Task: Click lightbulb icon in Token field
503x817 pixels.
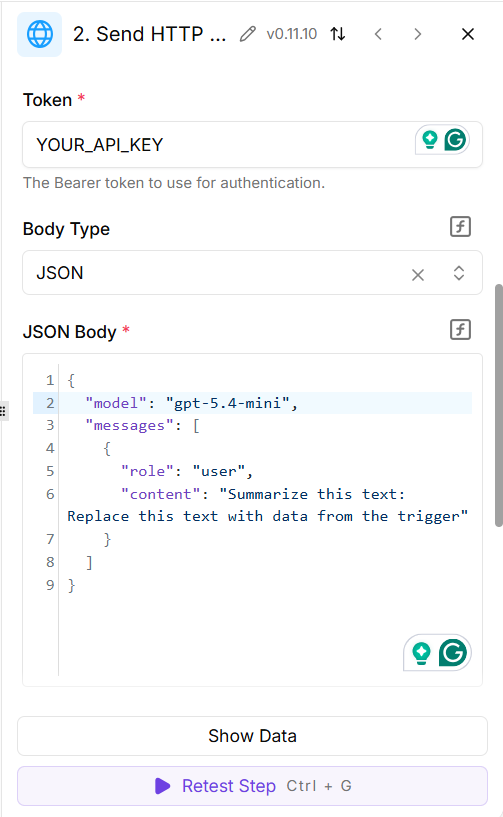Action: tap(430, 140)
